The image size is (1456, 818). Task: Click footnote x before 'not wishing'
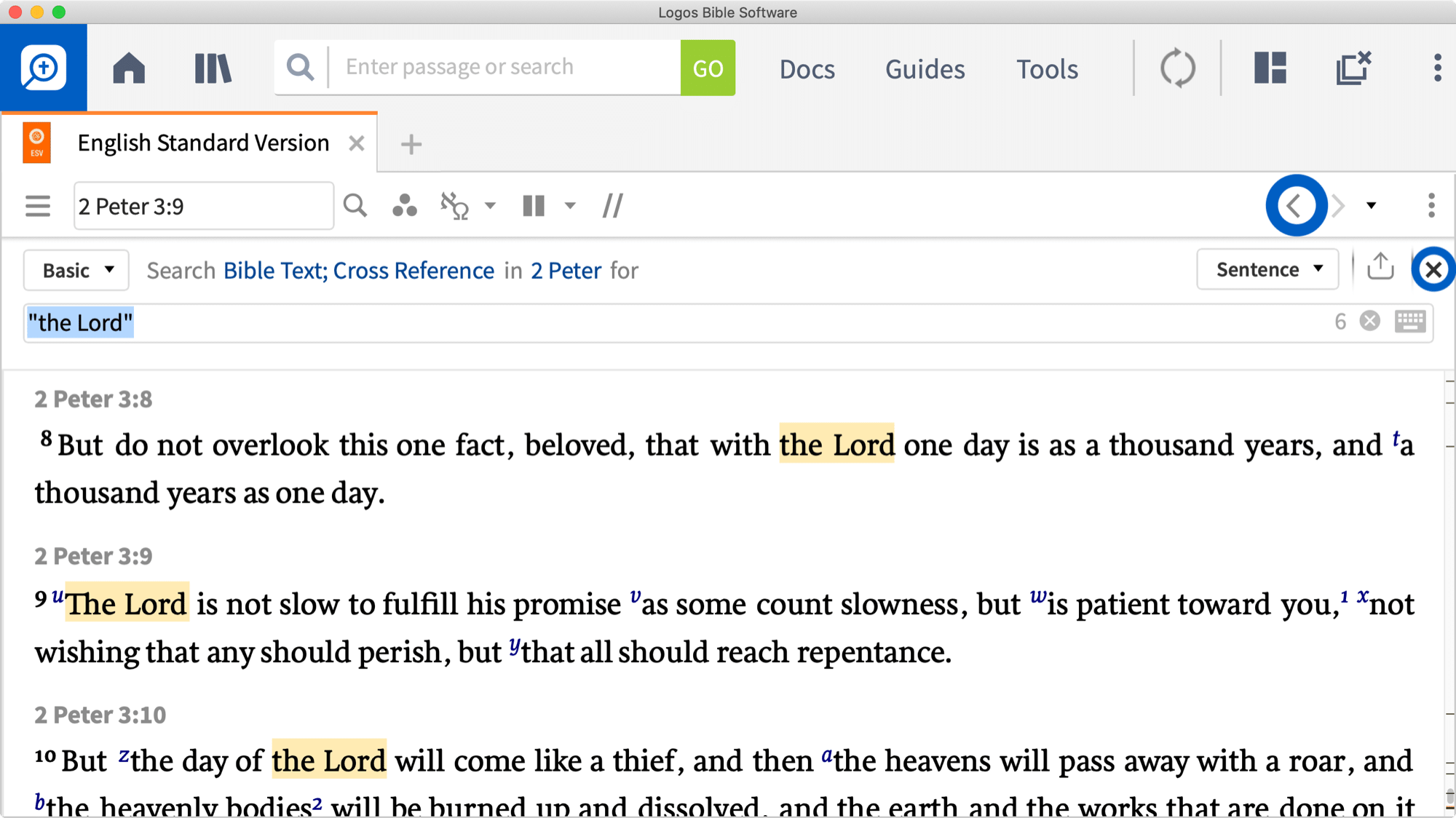(x=1362, y=597)
